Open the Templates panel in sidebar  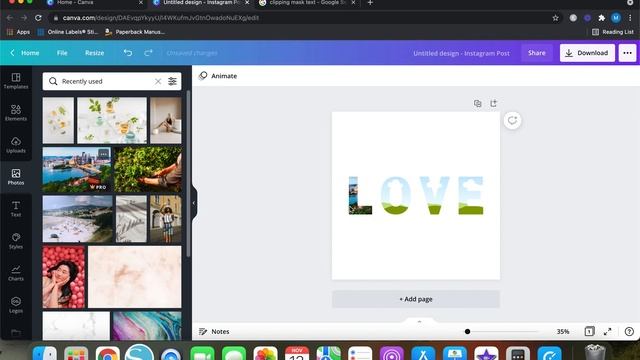16,81
